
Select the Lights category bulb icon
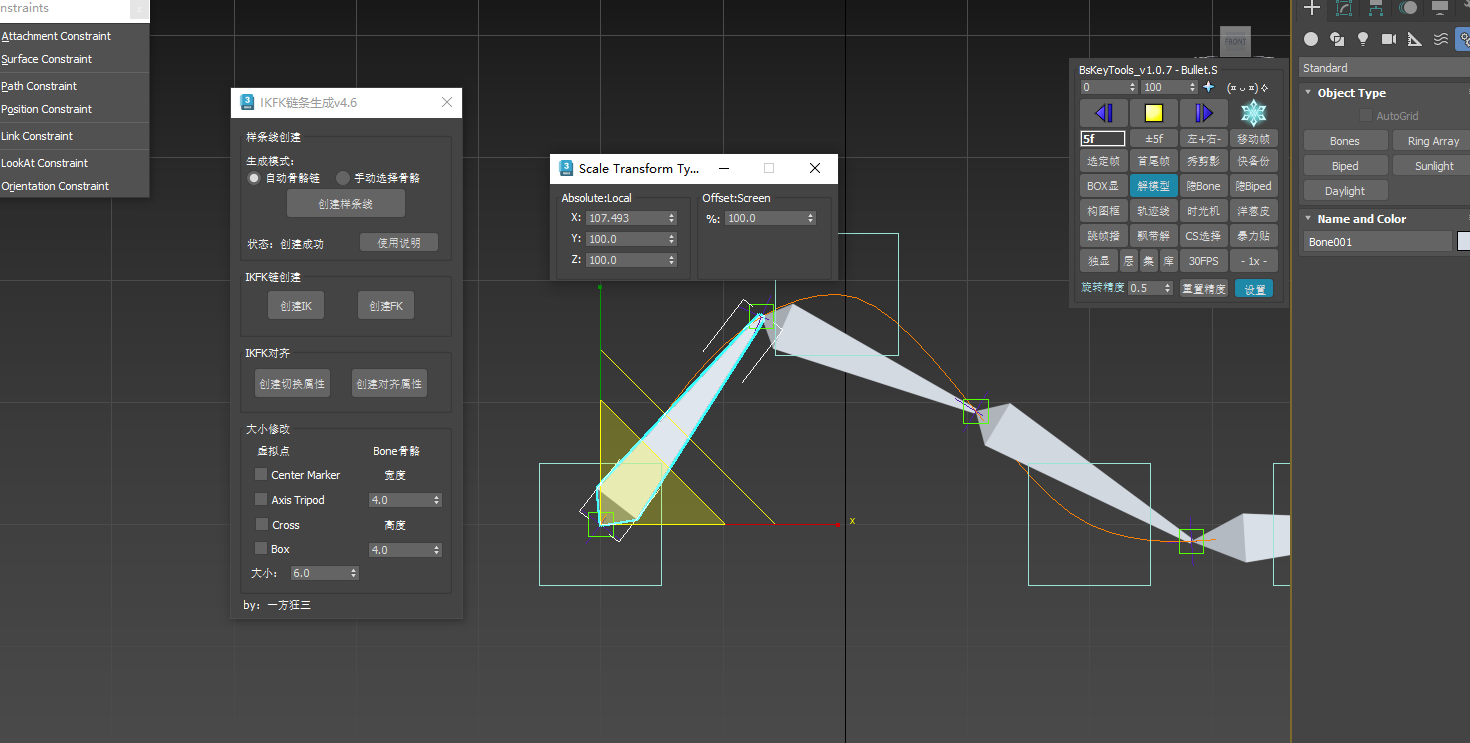click(x=1362, y=39)
